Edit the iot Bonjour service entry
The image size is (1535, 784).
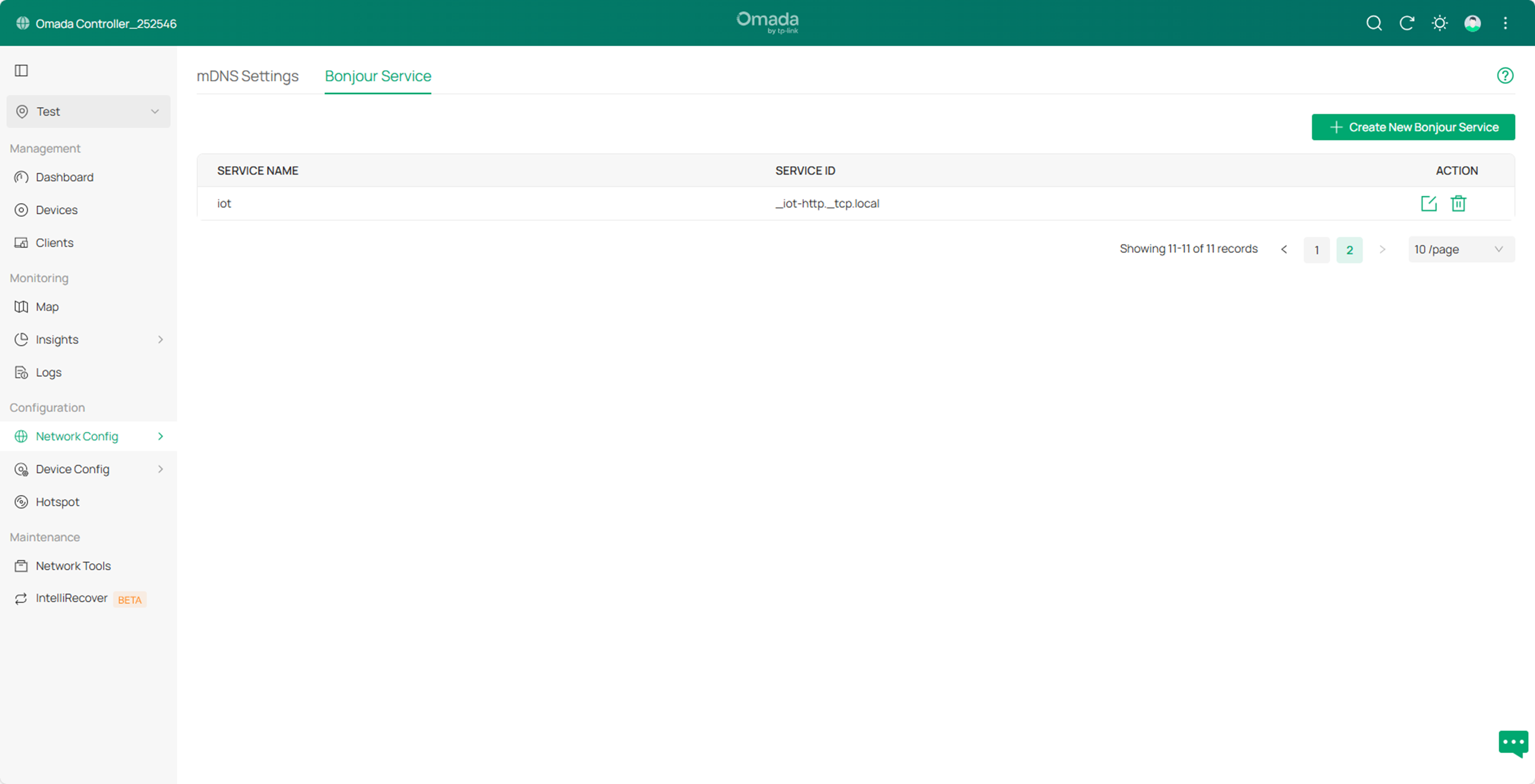(x=1428, y=203)
